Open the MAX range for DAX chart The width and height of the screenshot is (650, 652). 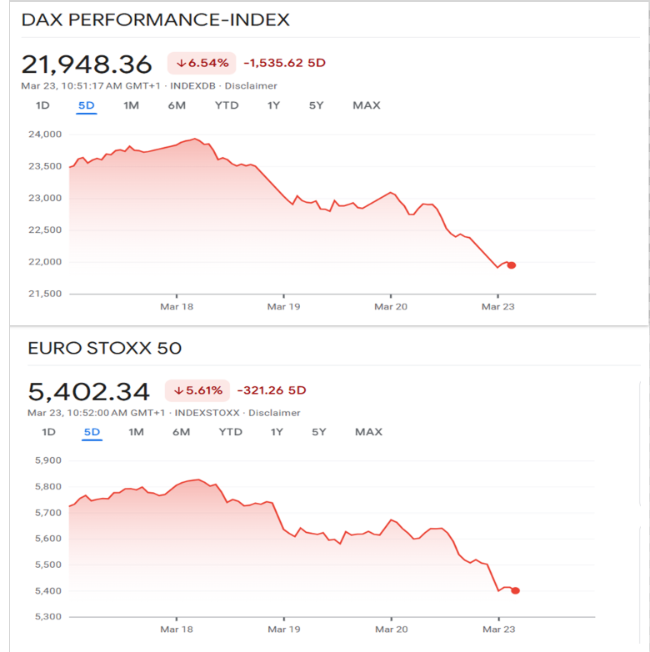(x=366, y=106)
